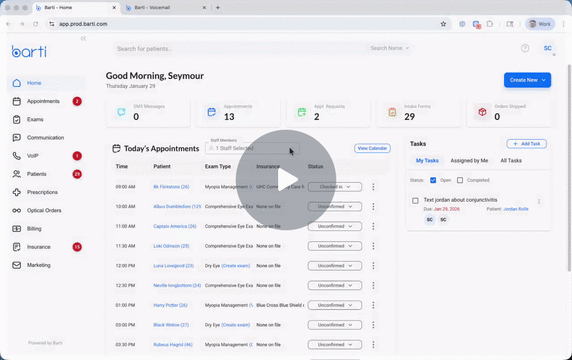Open the Home sidebar item
The image size is (572, 360).
(x=46, y=83)
